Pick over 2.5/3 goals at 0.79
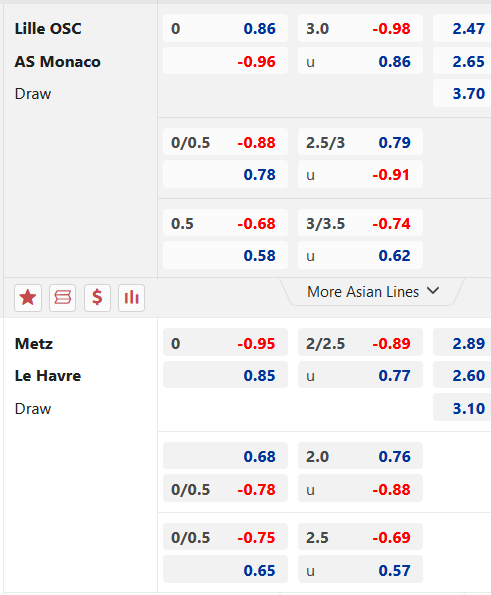Image resolution: width=491 pixels, height=595 pixels. [x=360, y=142]
